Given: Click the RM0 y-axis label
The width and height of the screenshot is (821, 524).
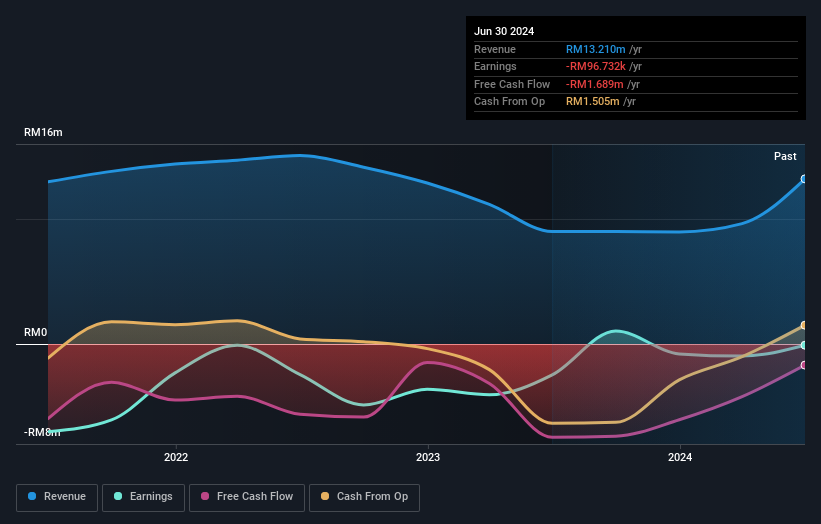Looking at the screenshot, I should (x=35, y=332).
